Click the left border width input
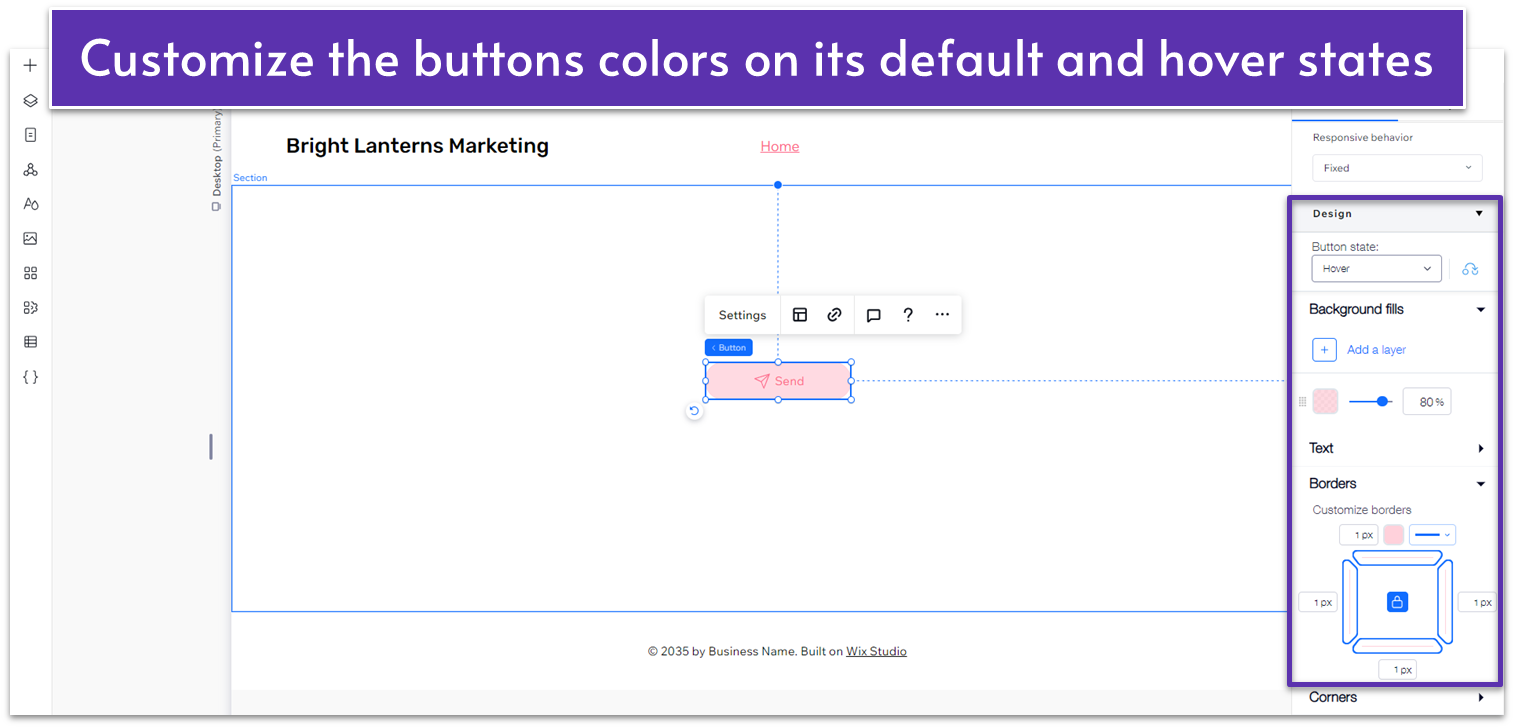 [1318, 602]
